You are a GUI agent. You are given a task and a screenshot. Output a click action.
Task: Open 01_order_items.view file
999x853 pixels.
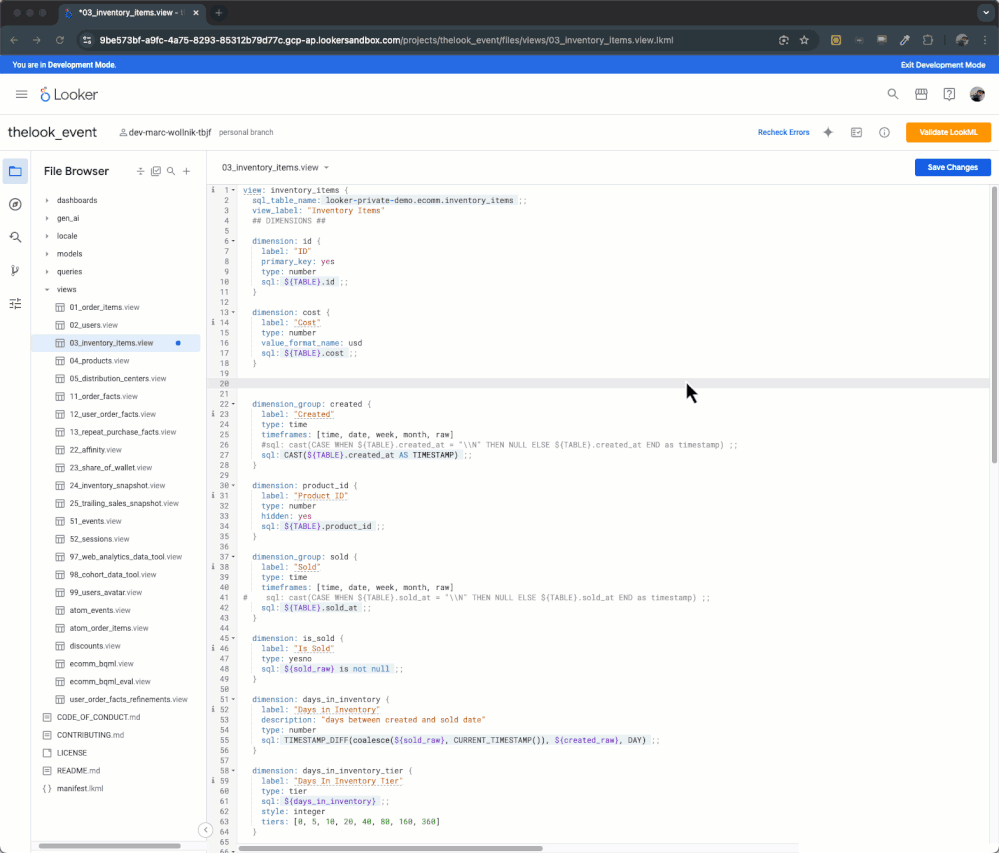(x=104, y=307)
